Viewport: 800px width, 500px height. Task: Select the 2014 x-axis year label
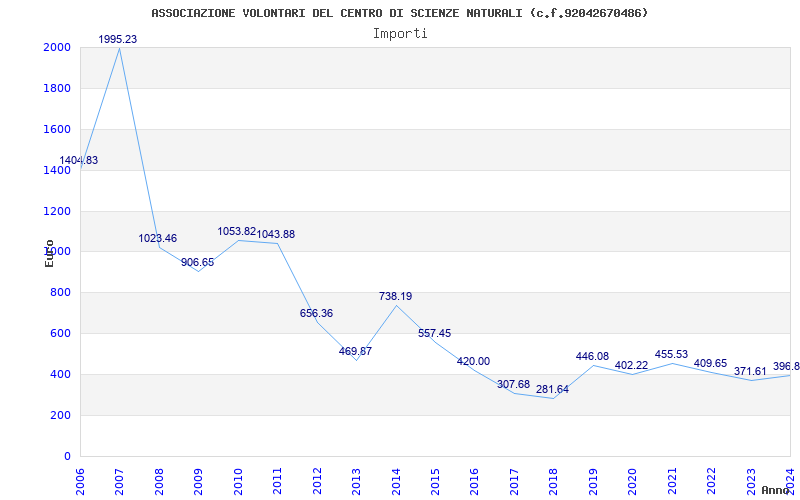(395, 482)
